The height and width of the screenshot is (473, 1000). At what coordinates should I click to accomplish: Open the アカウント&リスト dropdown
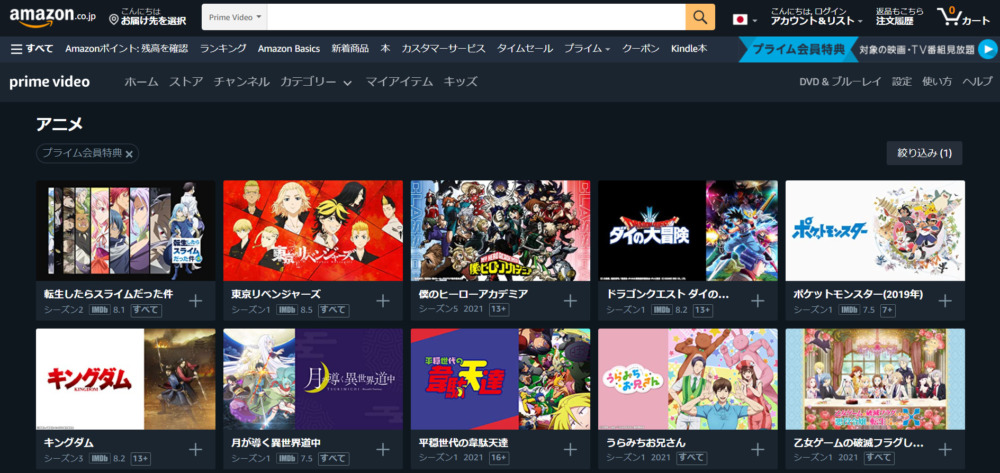point(816,17)
